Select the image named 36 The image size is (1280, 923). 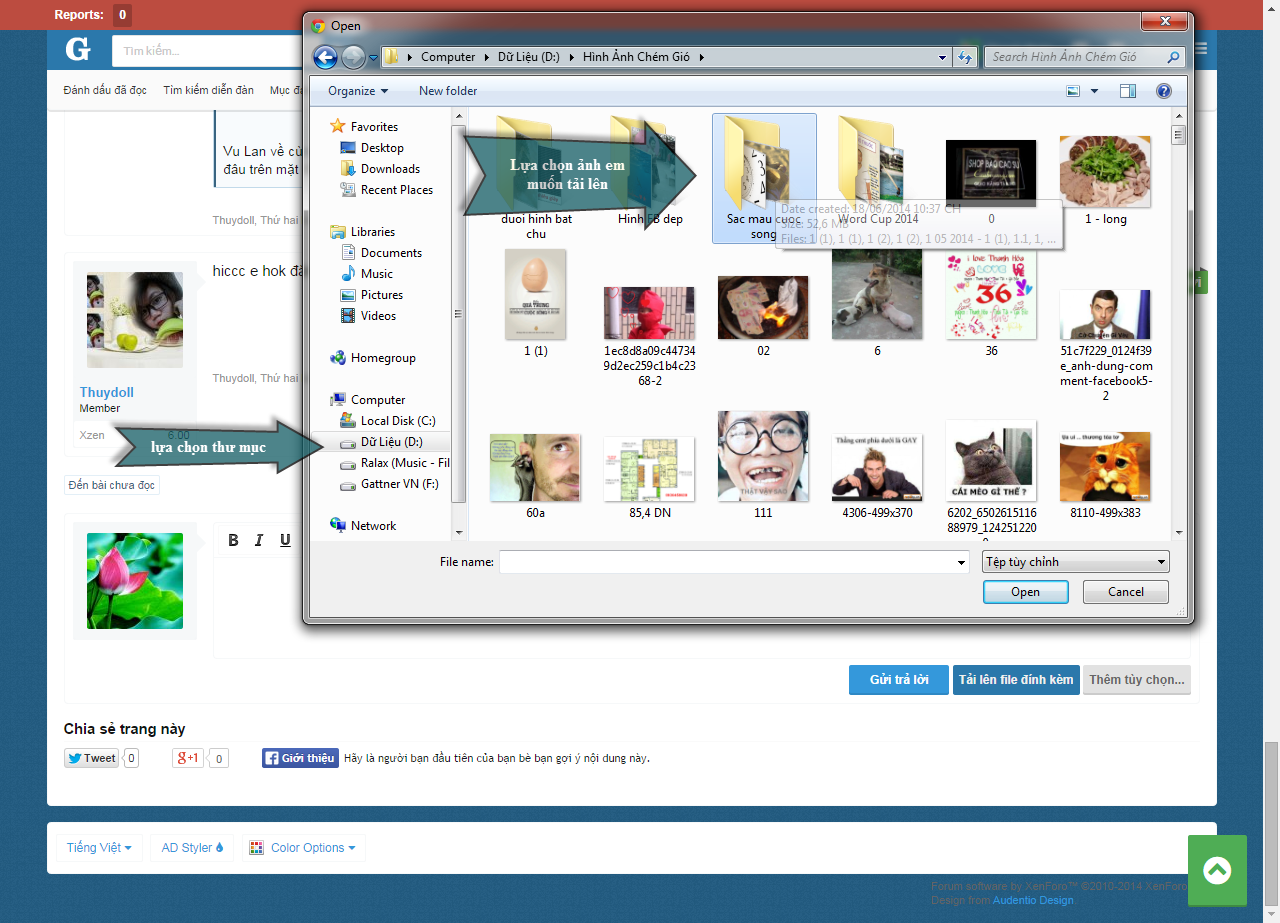point(991,303)
